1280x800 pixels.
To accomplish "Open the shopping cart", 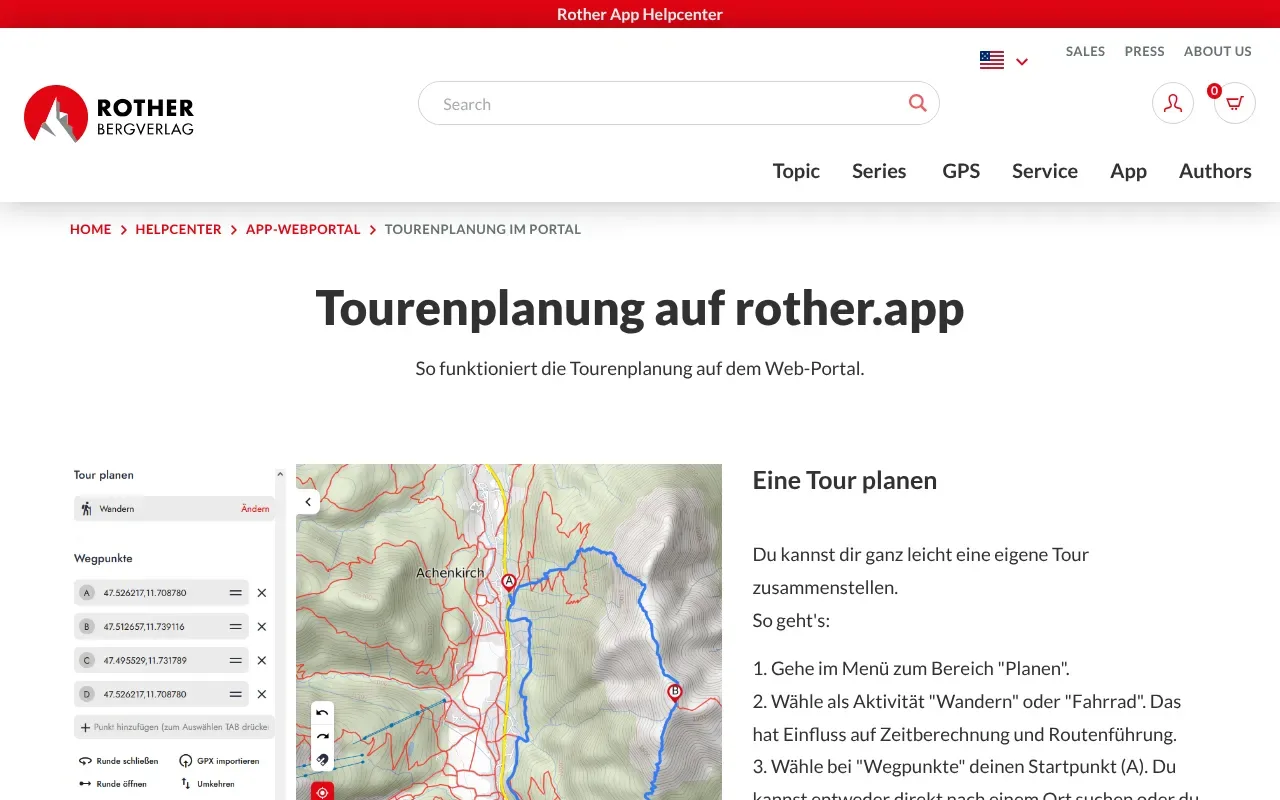I will (1234, 103).
